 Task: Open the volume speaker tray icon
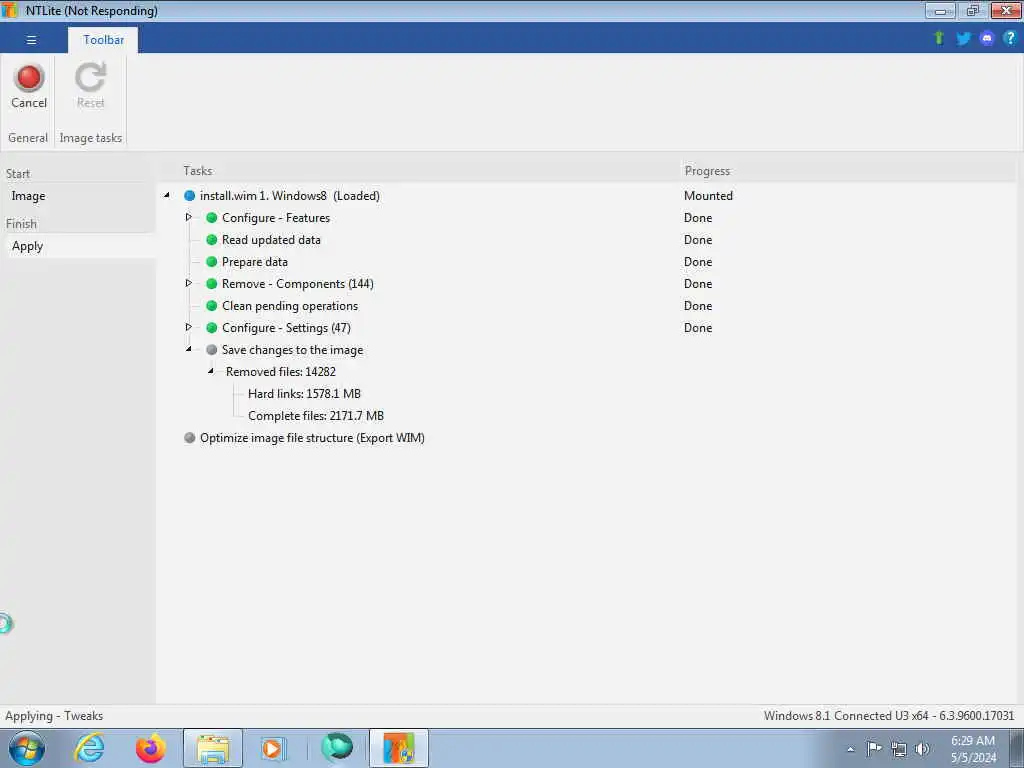(x=922, y=749)
